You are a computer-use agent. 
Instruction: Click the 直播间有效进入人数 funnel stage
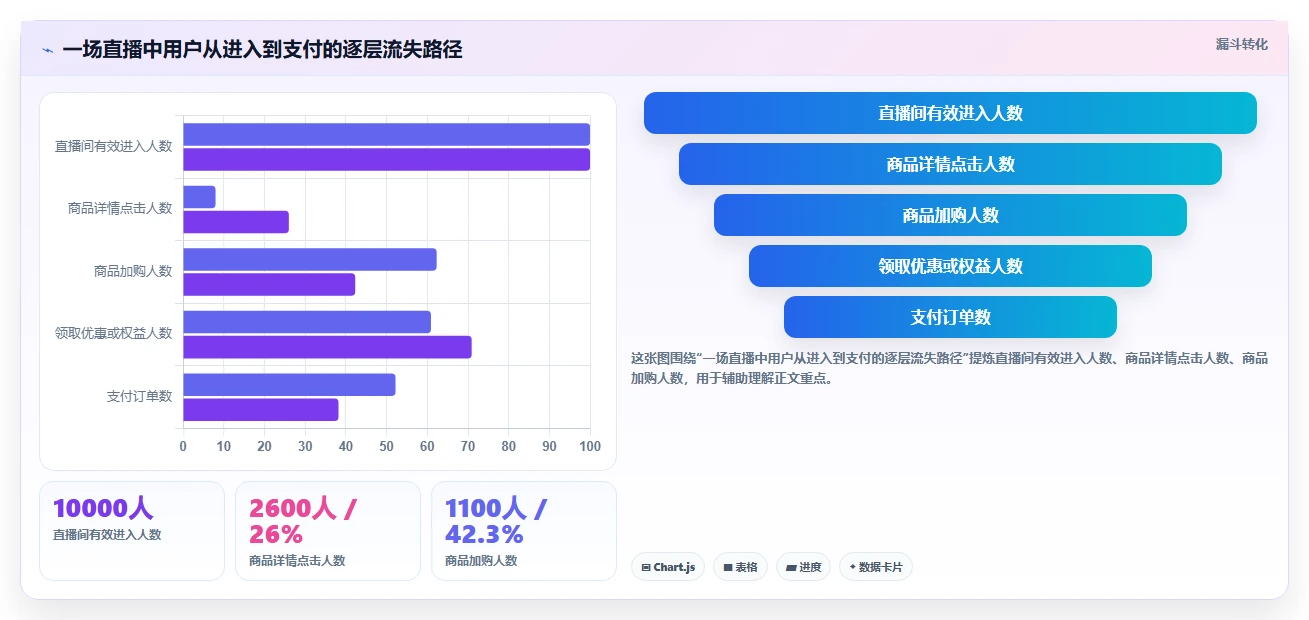coord(950,113)
